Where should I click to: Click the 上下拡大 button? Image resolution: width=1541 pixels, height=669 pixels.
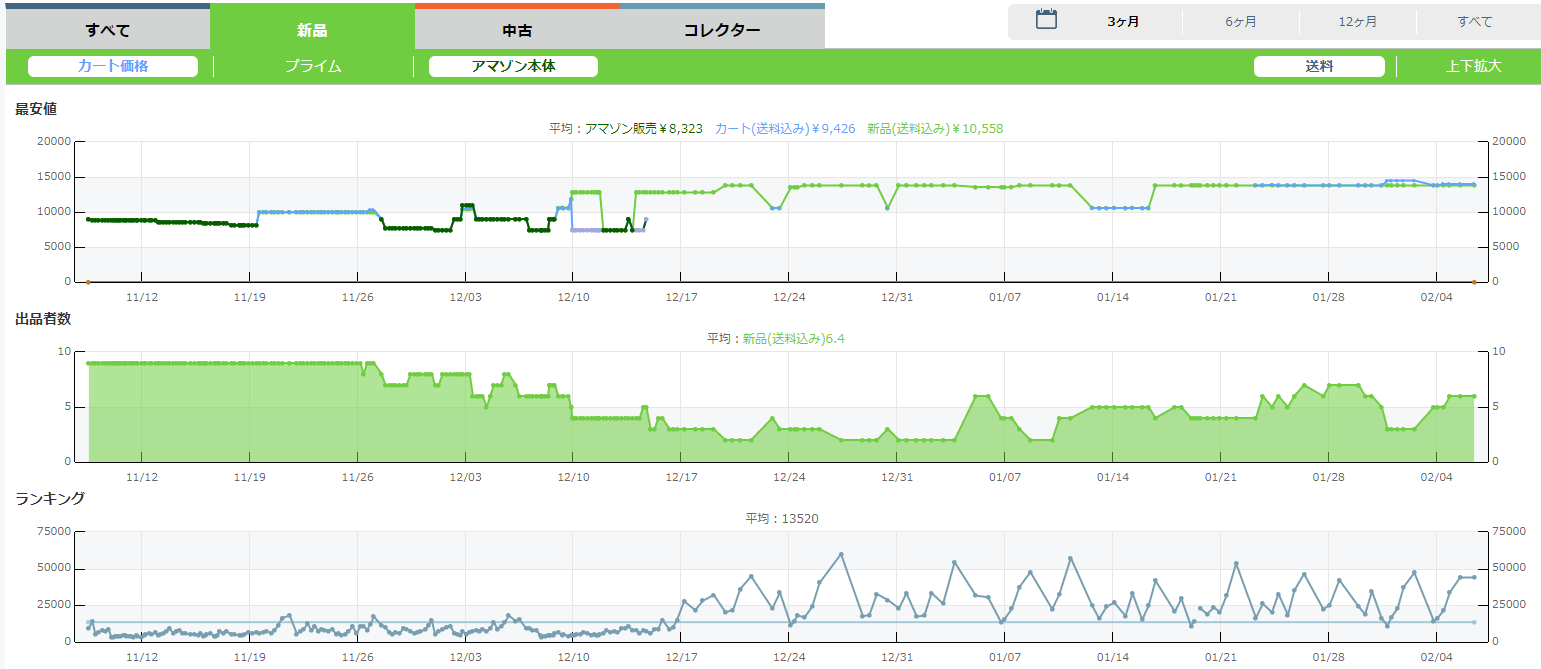[1473, 67]
